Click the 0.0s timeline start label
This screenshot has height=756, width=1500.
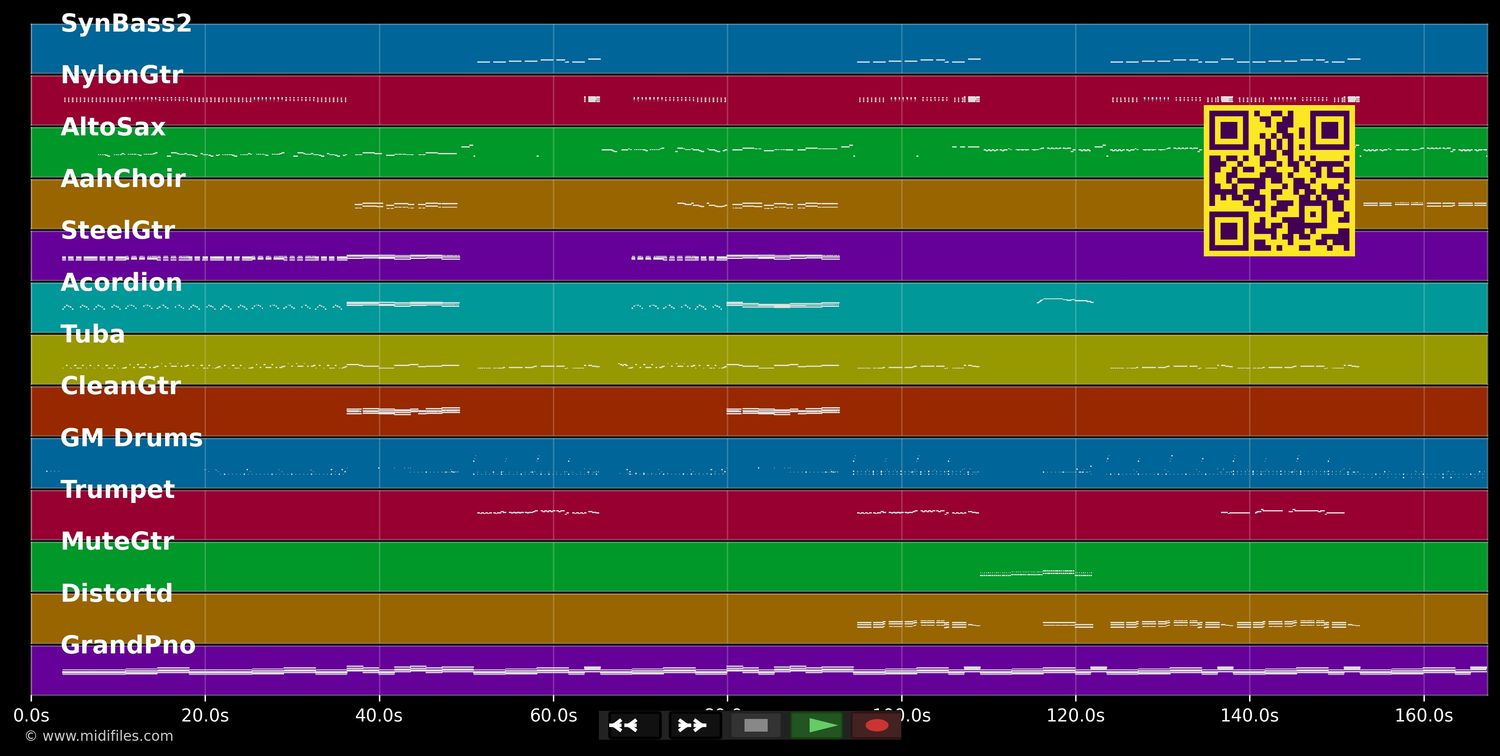(31, 716)
